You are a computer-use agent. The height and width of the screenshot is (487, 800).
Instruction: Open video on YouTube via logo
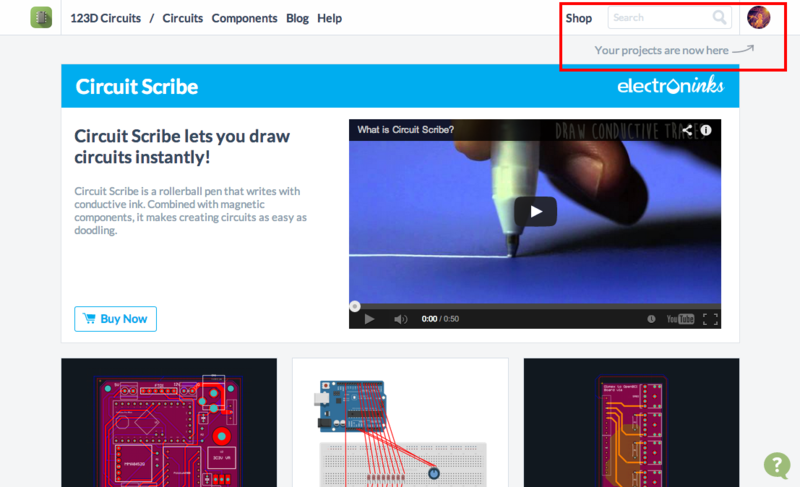680,319
